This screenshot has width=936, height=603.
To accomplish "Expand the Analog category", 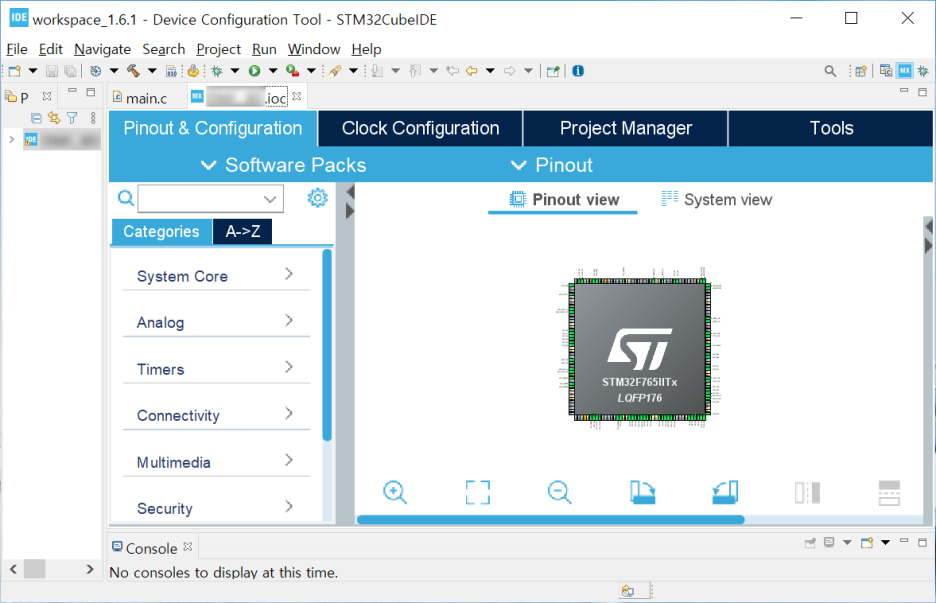I will (216, 322).
